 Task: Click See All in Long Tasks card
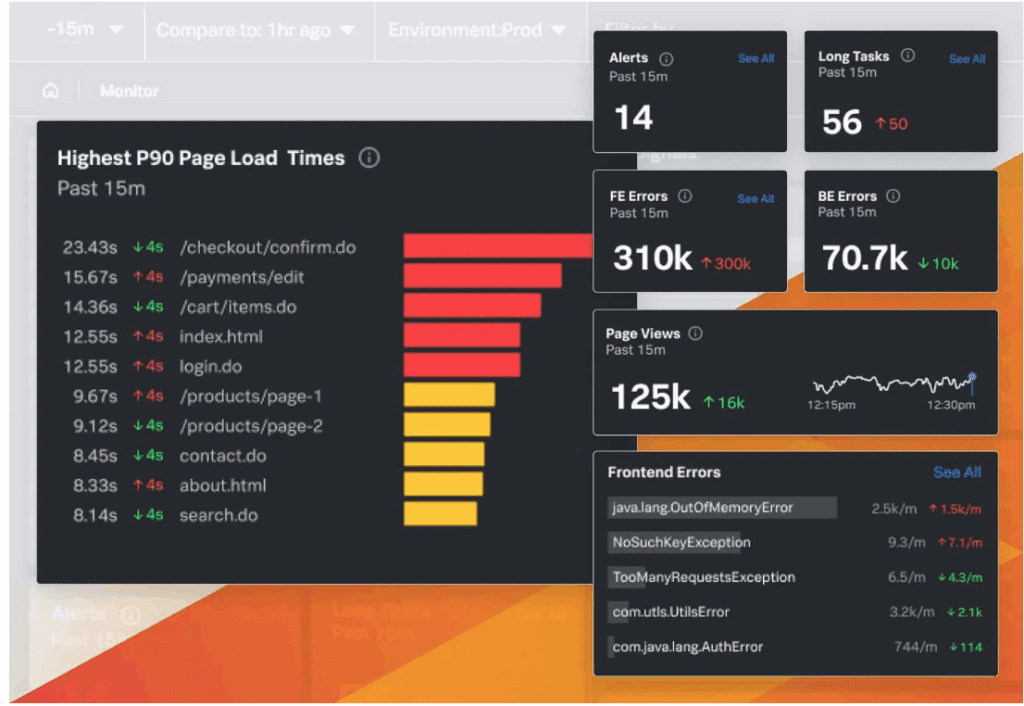(966, 59)
